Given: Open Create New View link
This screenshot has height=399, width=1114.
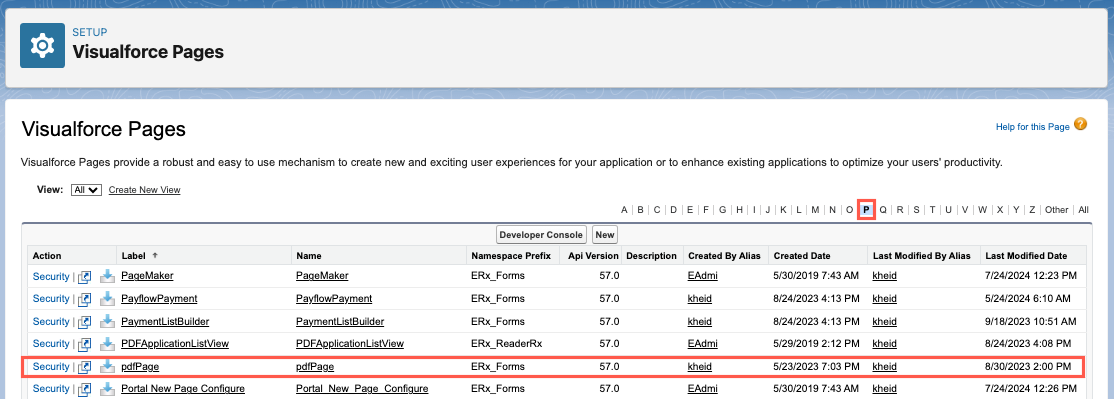Looking at the screenshot, I should pyautogui.click(x=144, y=190).
